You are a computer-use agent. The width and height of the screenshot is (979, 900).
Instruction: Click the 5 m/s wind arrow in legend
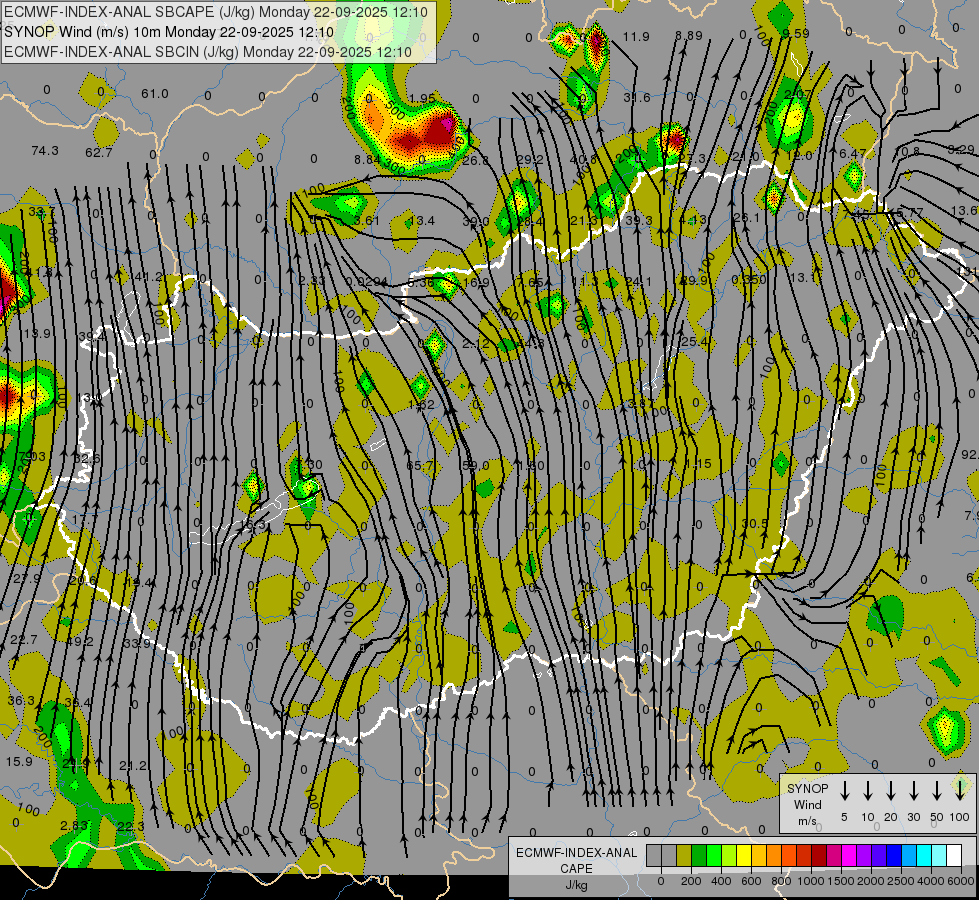pyautogui.click(x=844, y=790)
